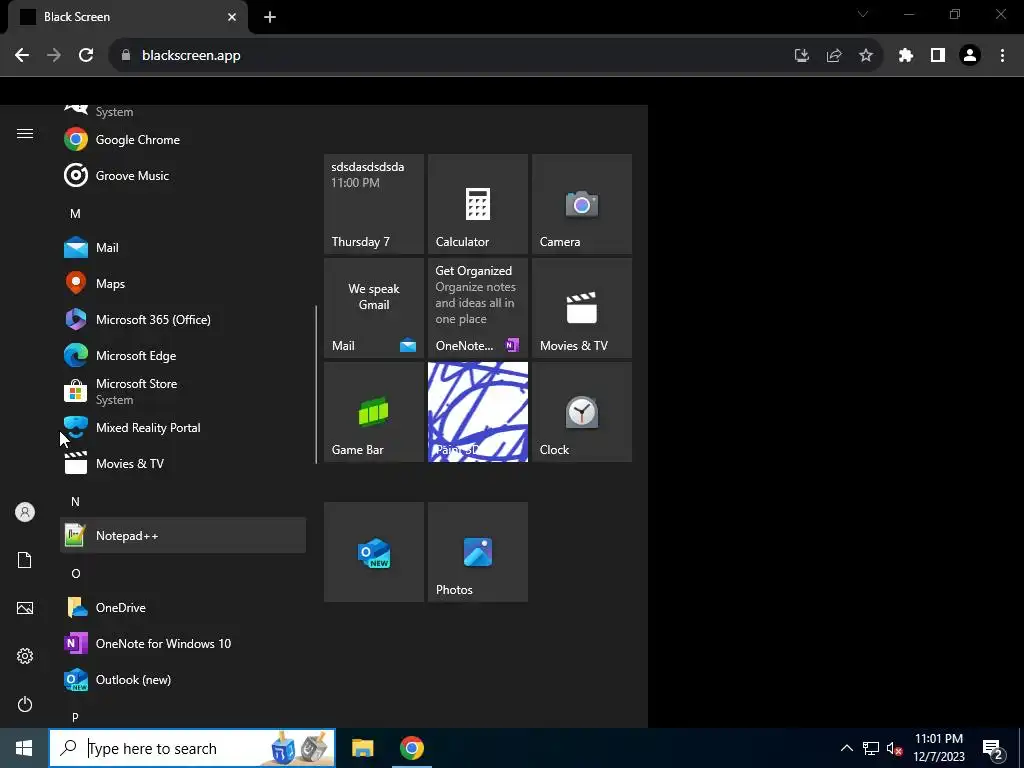Open the Thursday 7 calendar tile

click(374, 204)
